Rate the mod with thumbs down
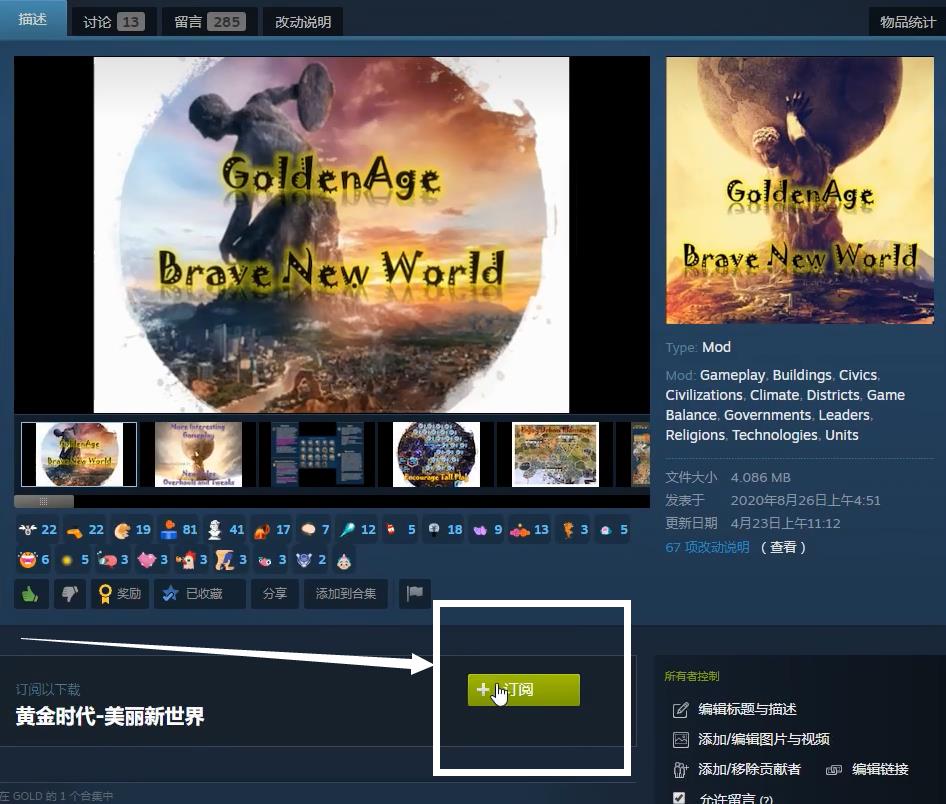 (x=70, y=594)
